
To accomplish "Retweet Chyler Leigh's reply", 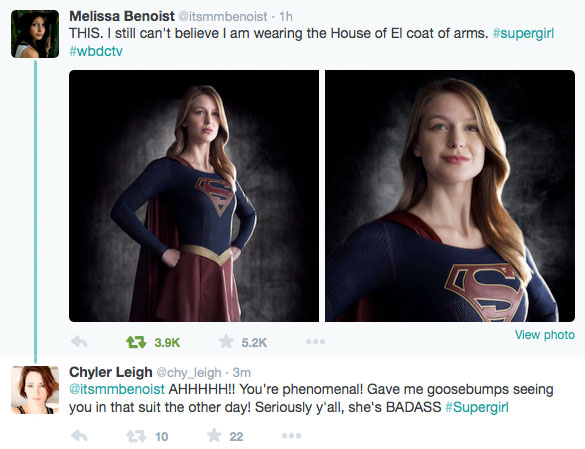I will (136, 436).
